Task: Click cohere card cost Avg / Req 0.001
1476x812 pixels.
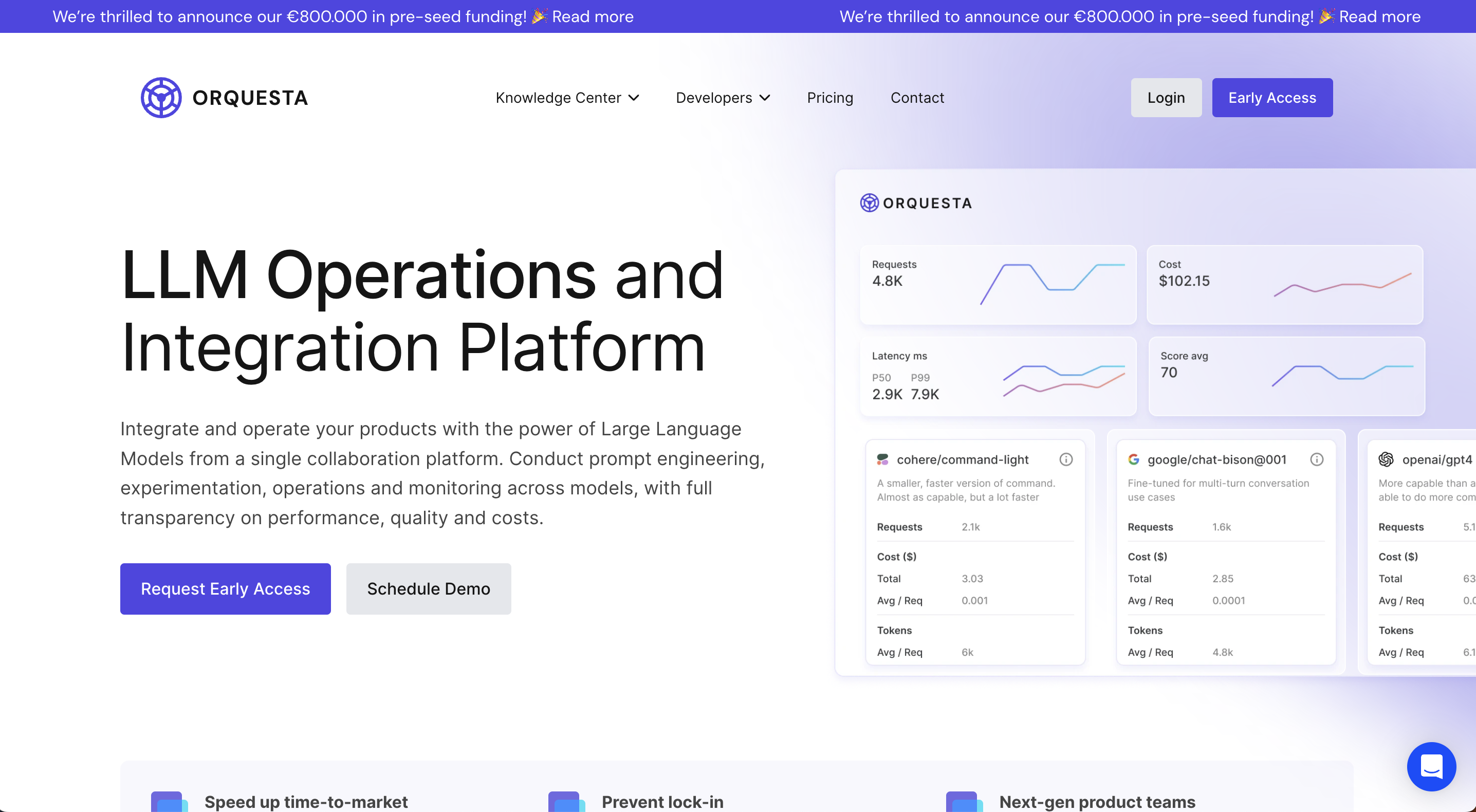Action: [x=974, y=601]
